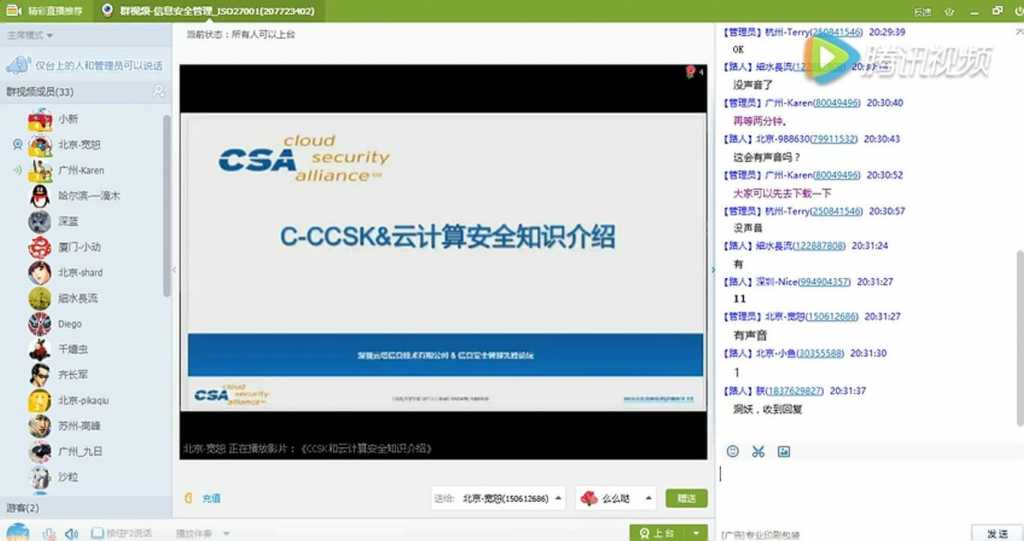The height and width of the screenshot is (541, 1024).
Task: Click the gift icon on video corner
Action: pos(691,72)
